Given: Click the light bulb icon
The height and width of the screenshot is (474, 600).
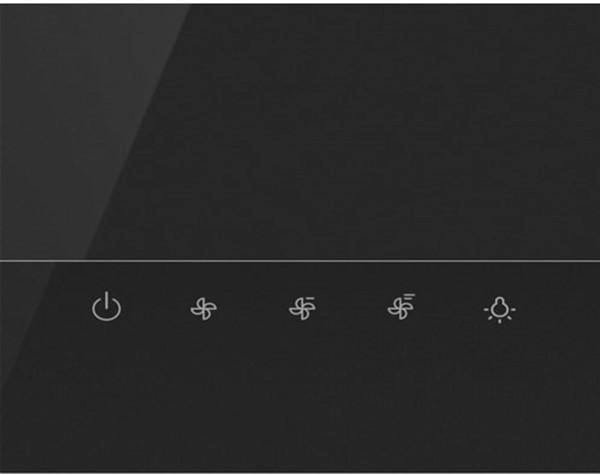Looking at the screenshot, I should [499, 309].
